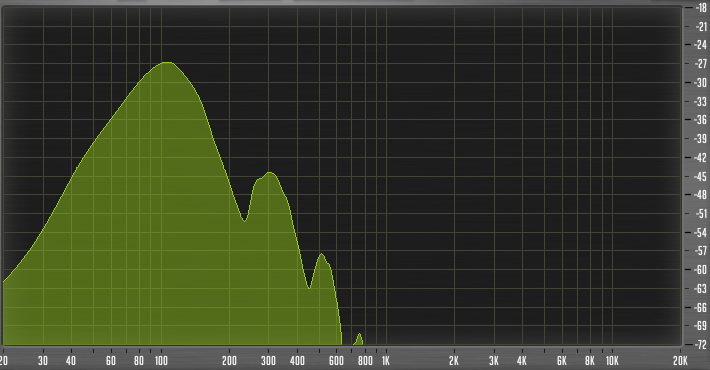
Task: Click the 10K frequency axis label
Action: pyautogui.click(x=612, y=361)
